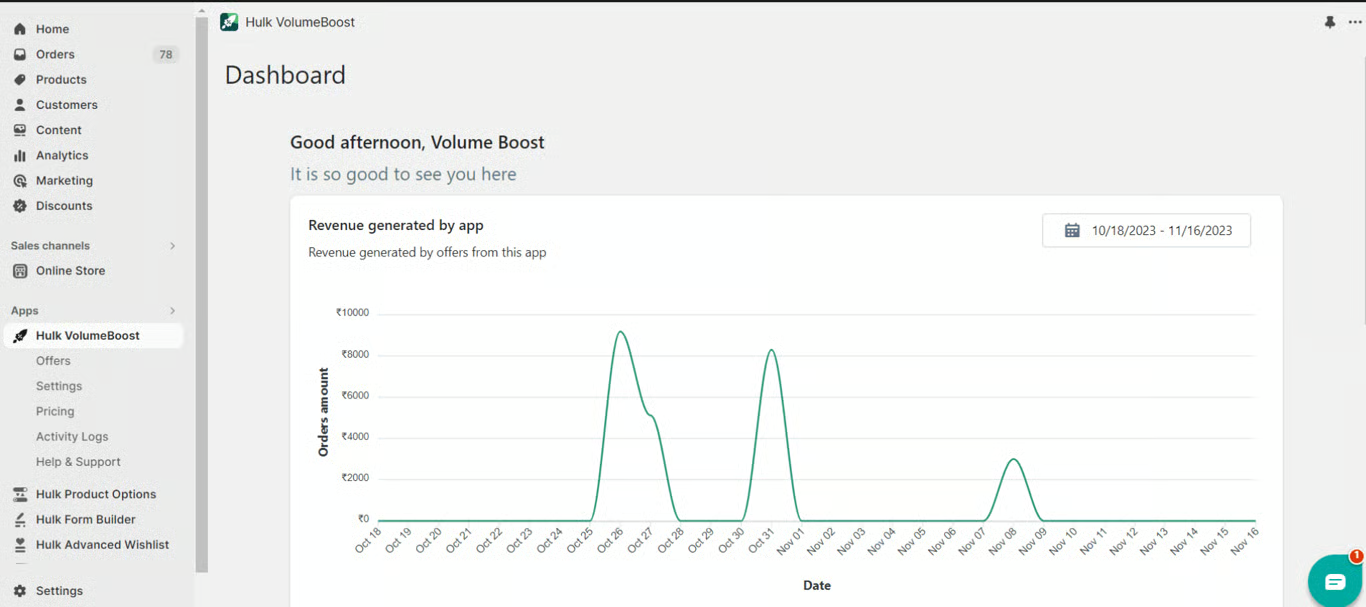
Task: Click the Hulk Advanced Wishlist icon
Action: (20, 544)
